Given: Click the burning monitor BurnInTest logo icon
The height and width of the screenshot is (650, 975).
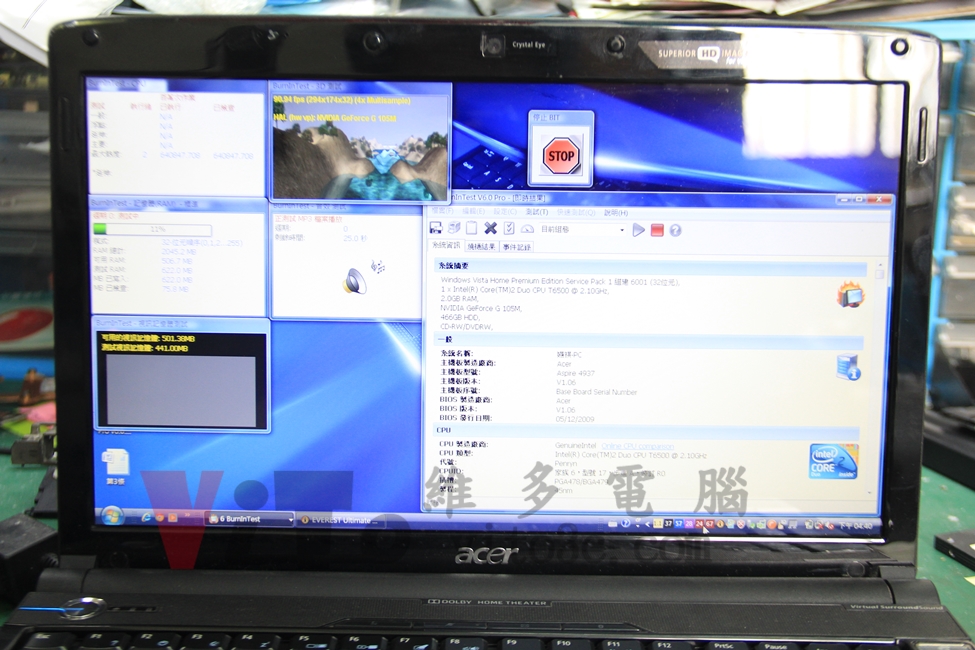Looking at the screenshot, I should pyautogui.click(x=850, y=294).
